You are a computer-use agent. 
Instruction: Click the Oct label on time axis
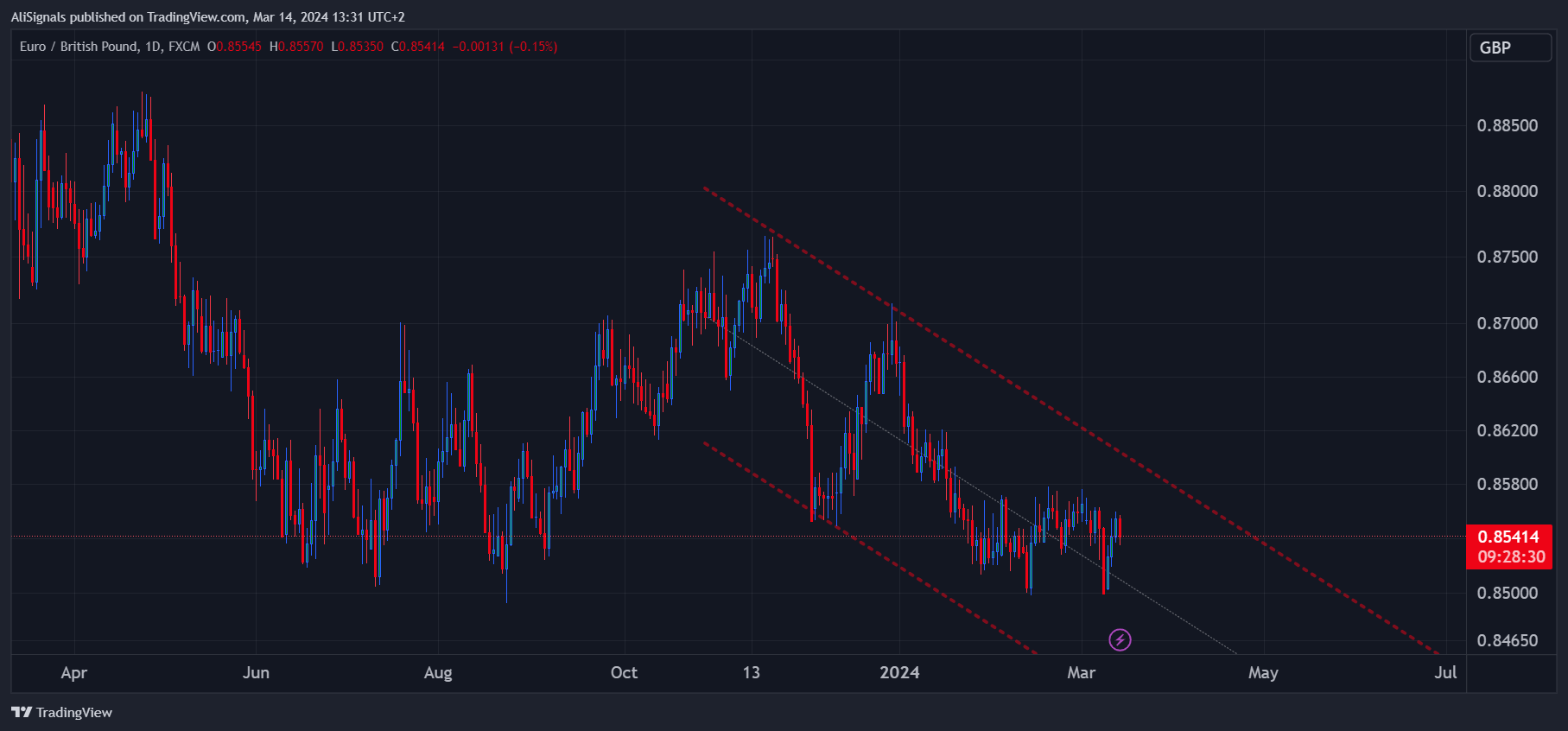624,672
